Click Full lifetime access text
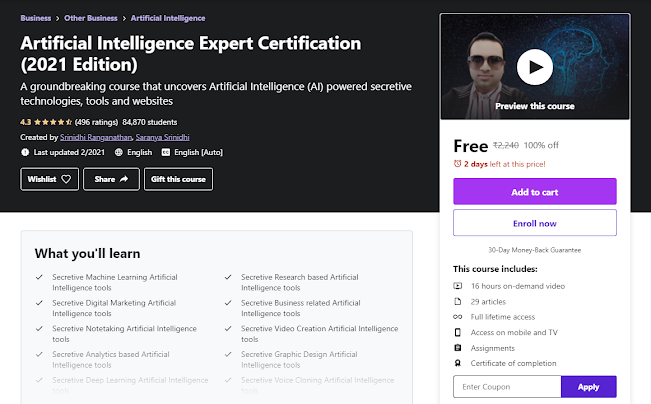The image size is (651, 404). 503,317
